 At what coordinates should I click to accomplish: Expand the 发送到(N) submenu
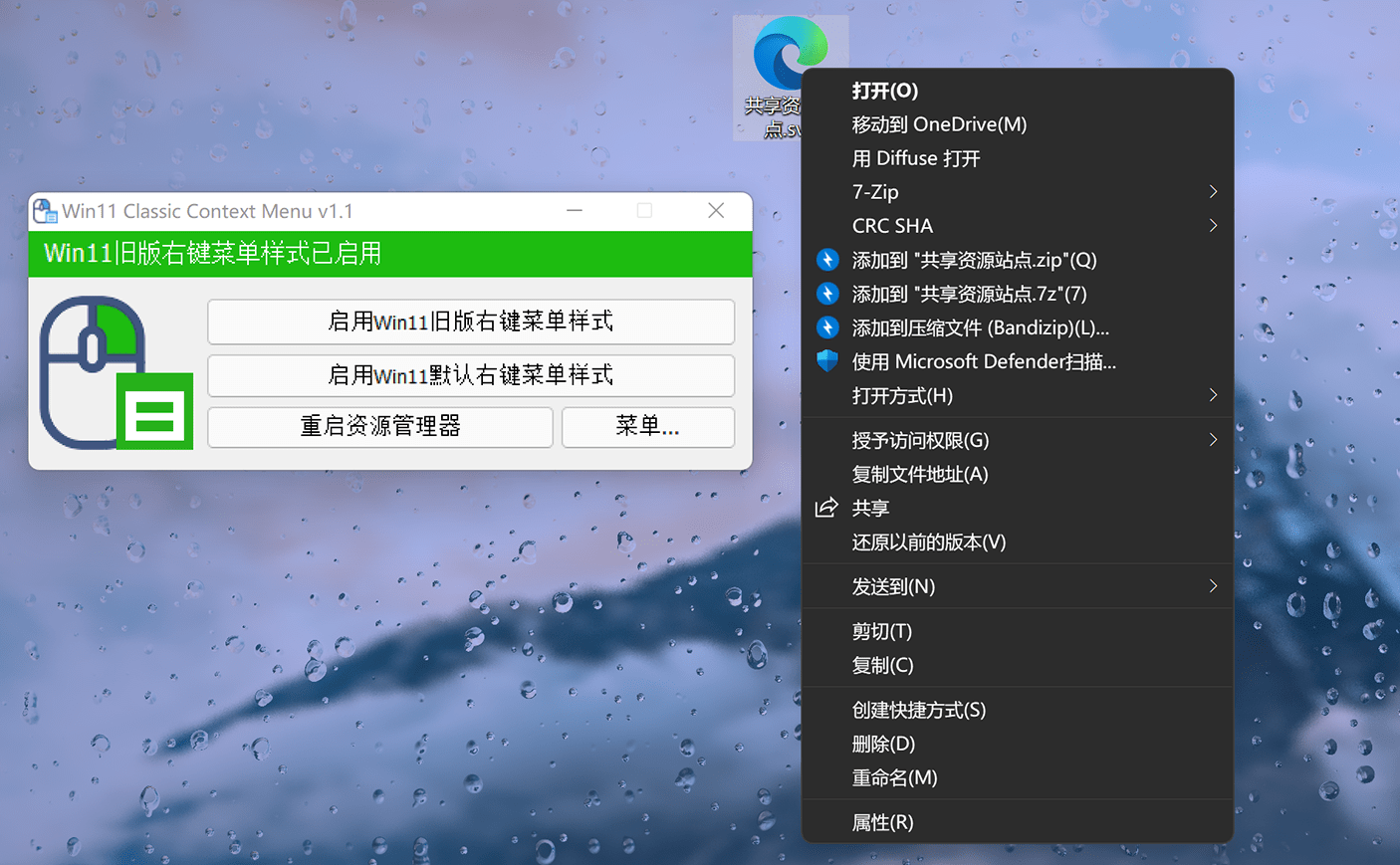click(1213, 586)
